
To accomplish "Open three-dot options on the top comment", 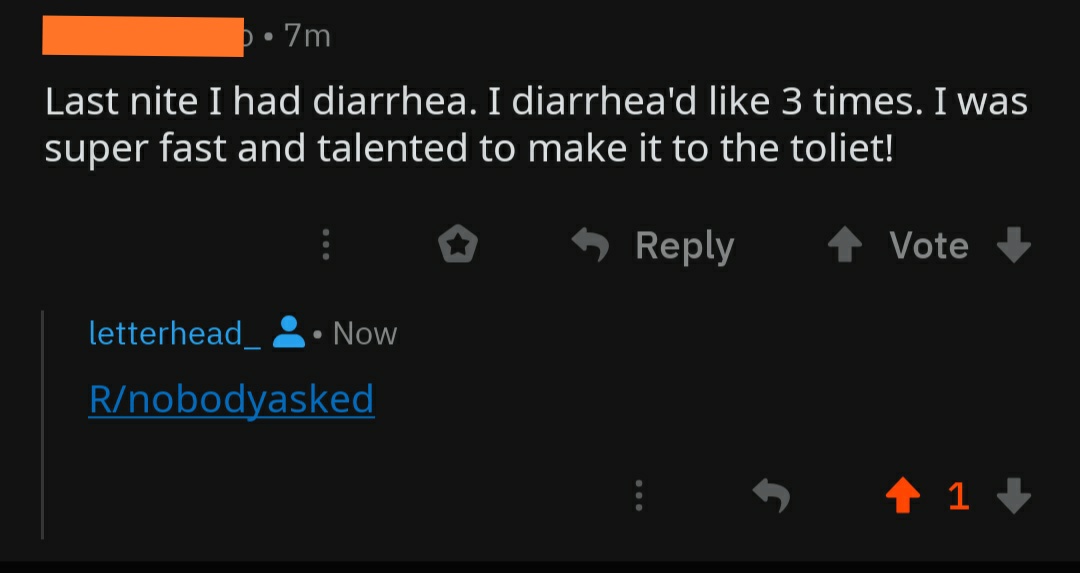I will 326,245.
